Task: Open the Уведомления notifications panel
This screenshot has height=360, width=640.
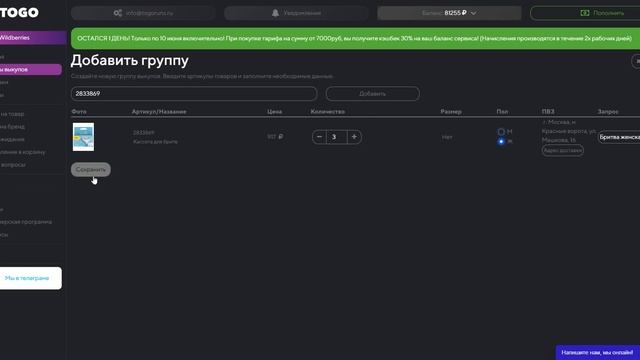Action: tap(296, 13)
